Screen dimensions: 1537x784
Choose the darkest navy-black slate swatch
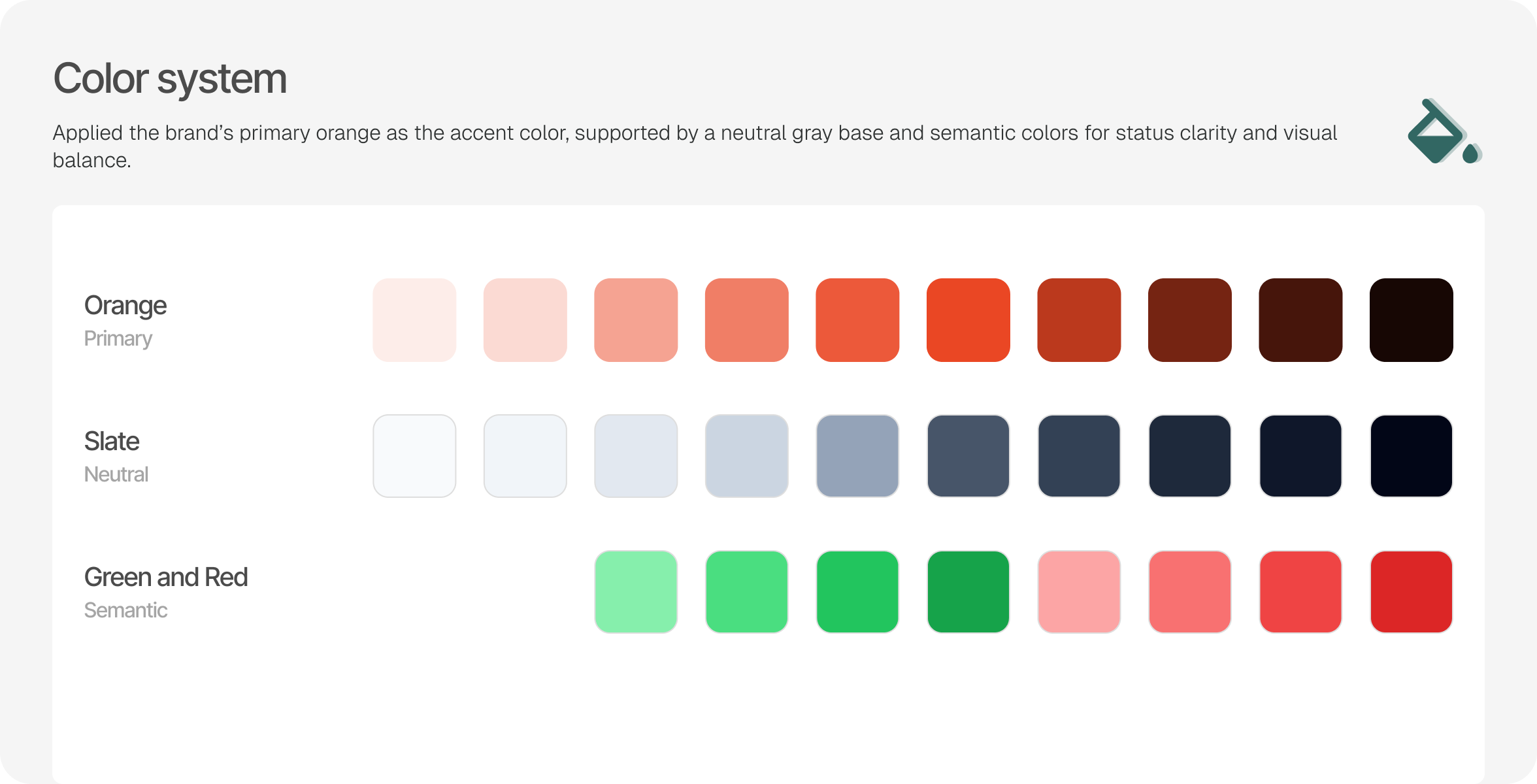coord(1412,456)
